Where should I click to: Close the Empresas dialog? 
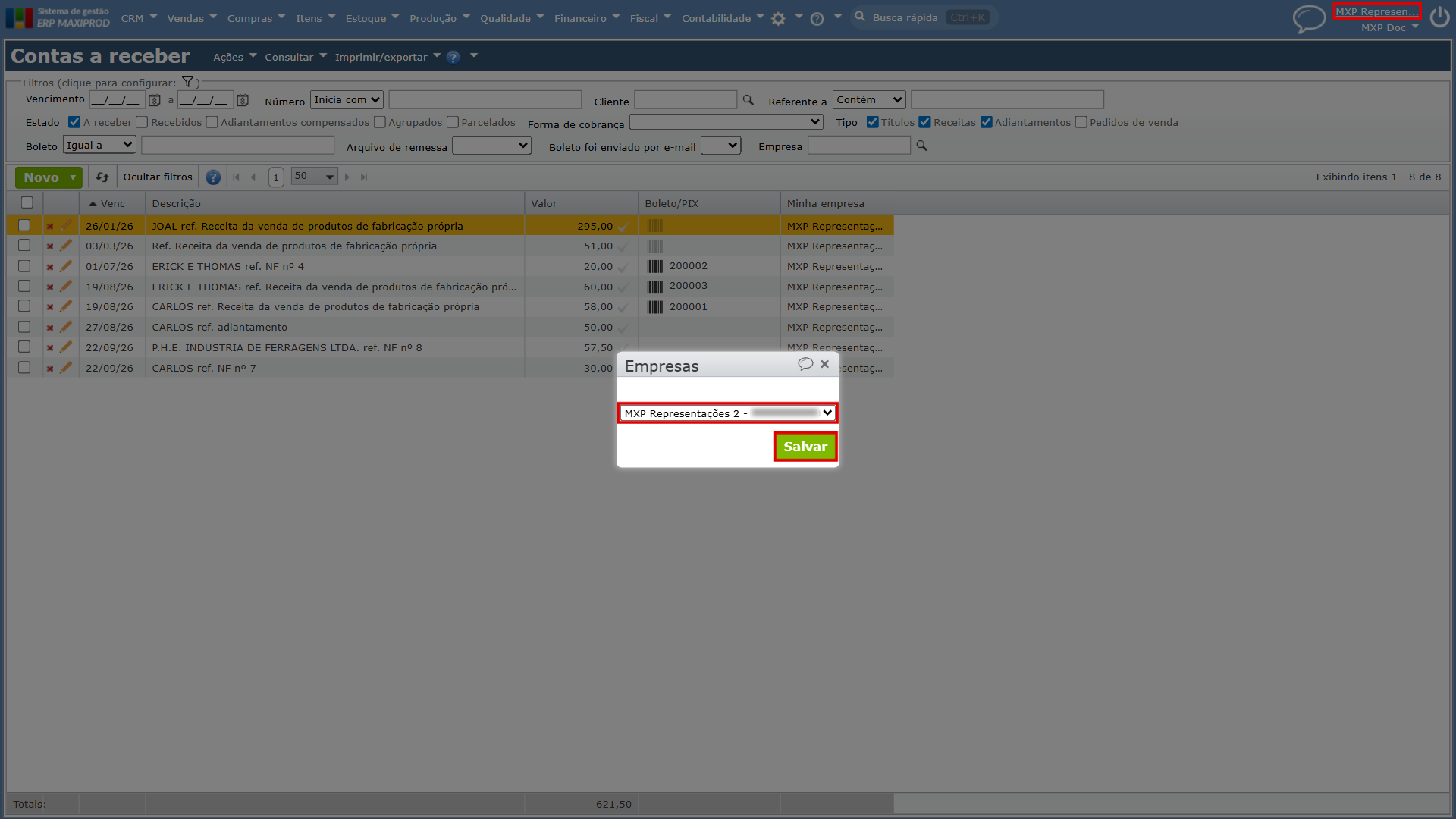pyautogui.click(x=824, y=364)
